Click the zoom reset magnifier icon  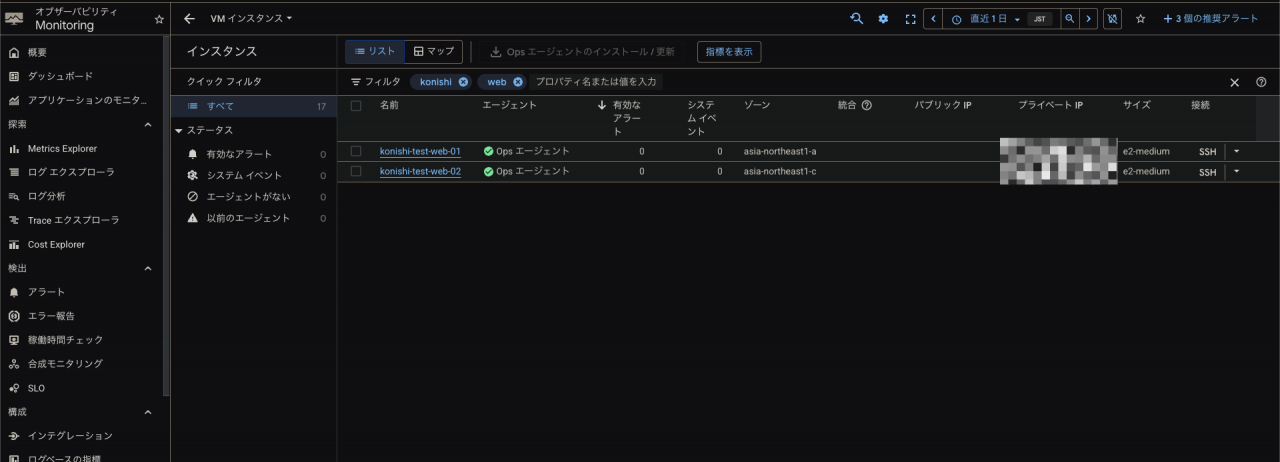pyautogui.click(x=1069, y=19)
